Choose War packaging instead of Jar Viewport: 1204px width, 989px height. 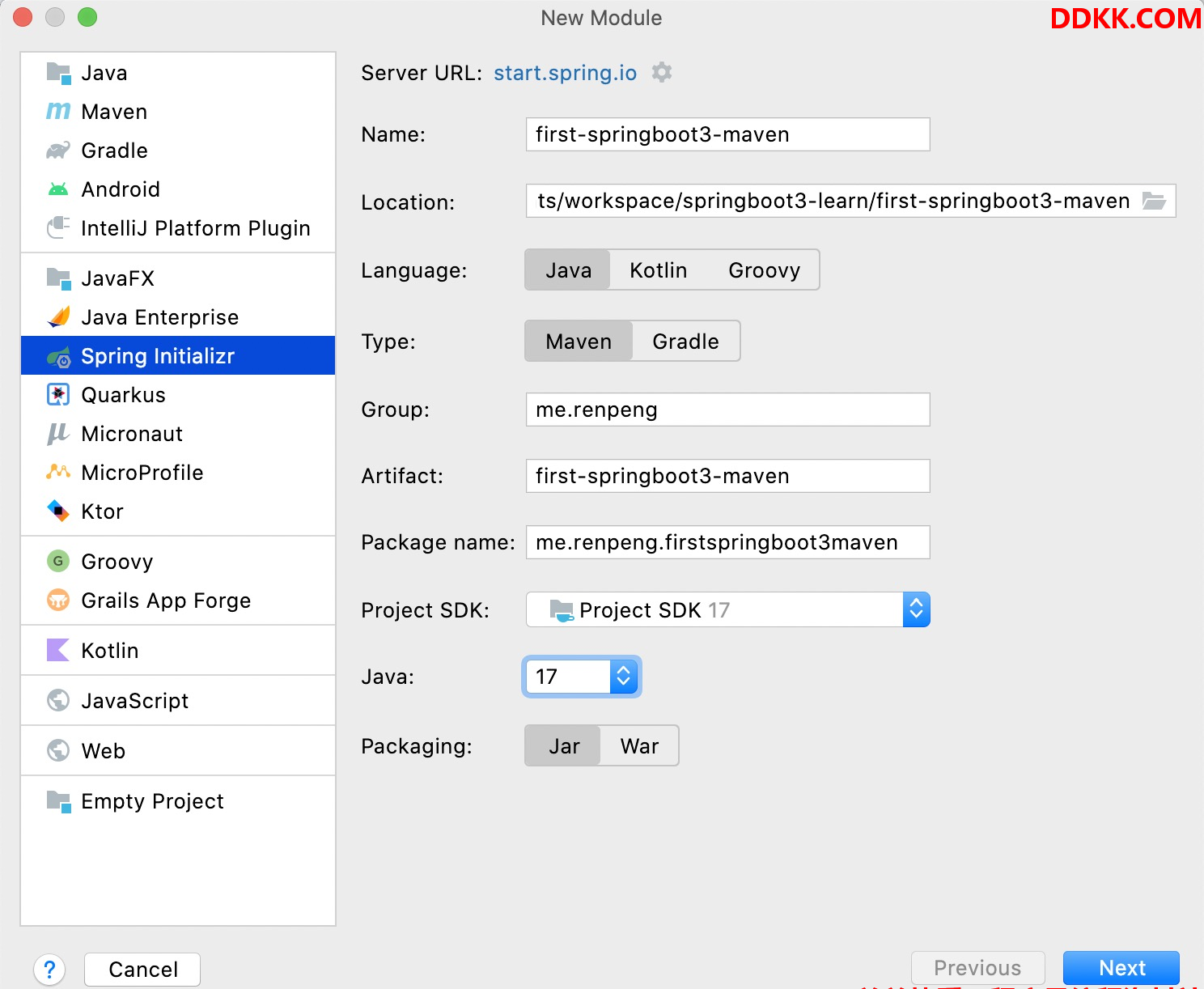click(638, 745)
